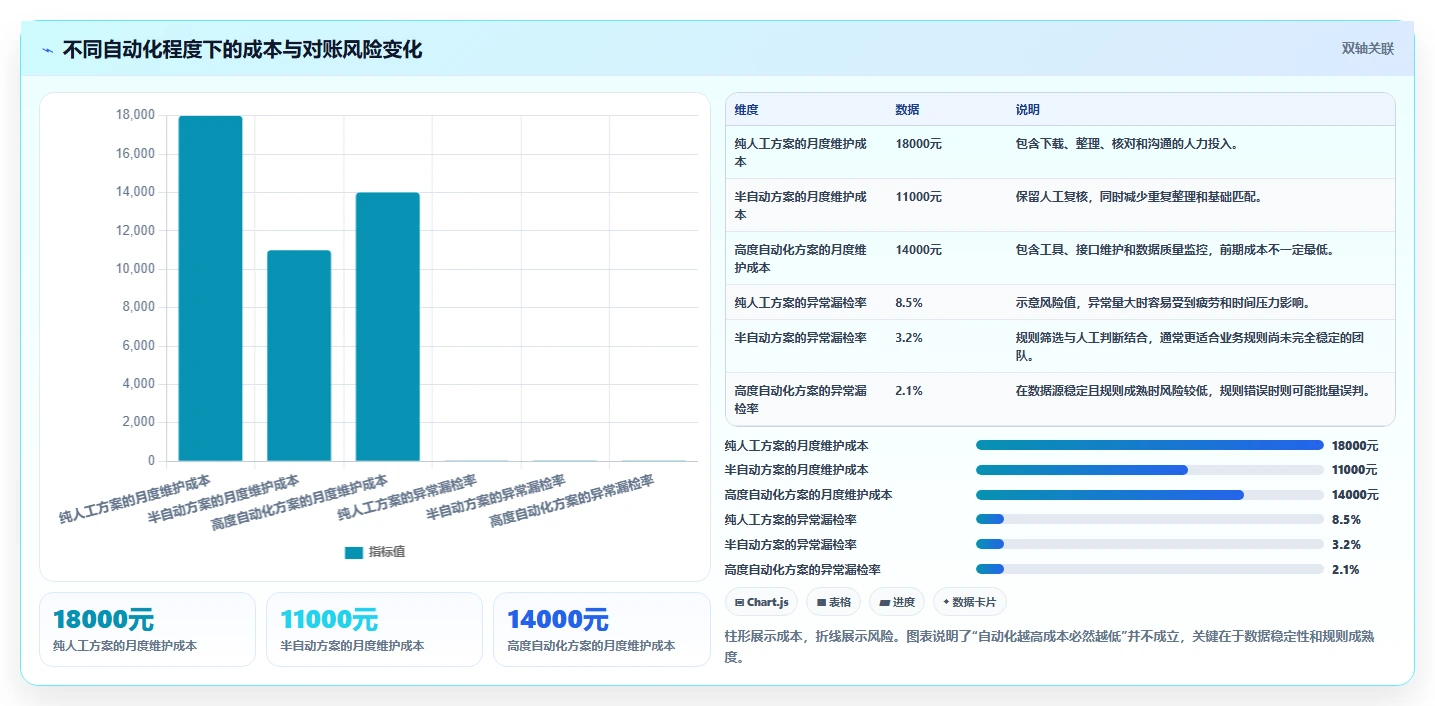This screenshot has height=706, width=1435.
Task: Click the 3.2% progress bar for 半自动异常漏检率
Action: click(x=1150, y=544)
